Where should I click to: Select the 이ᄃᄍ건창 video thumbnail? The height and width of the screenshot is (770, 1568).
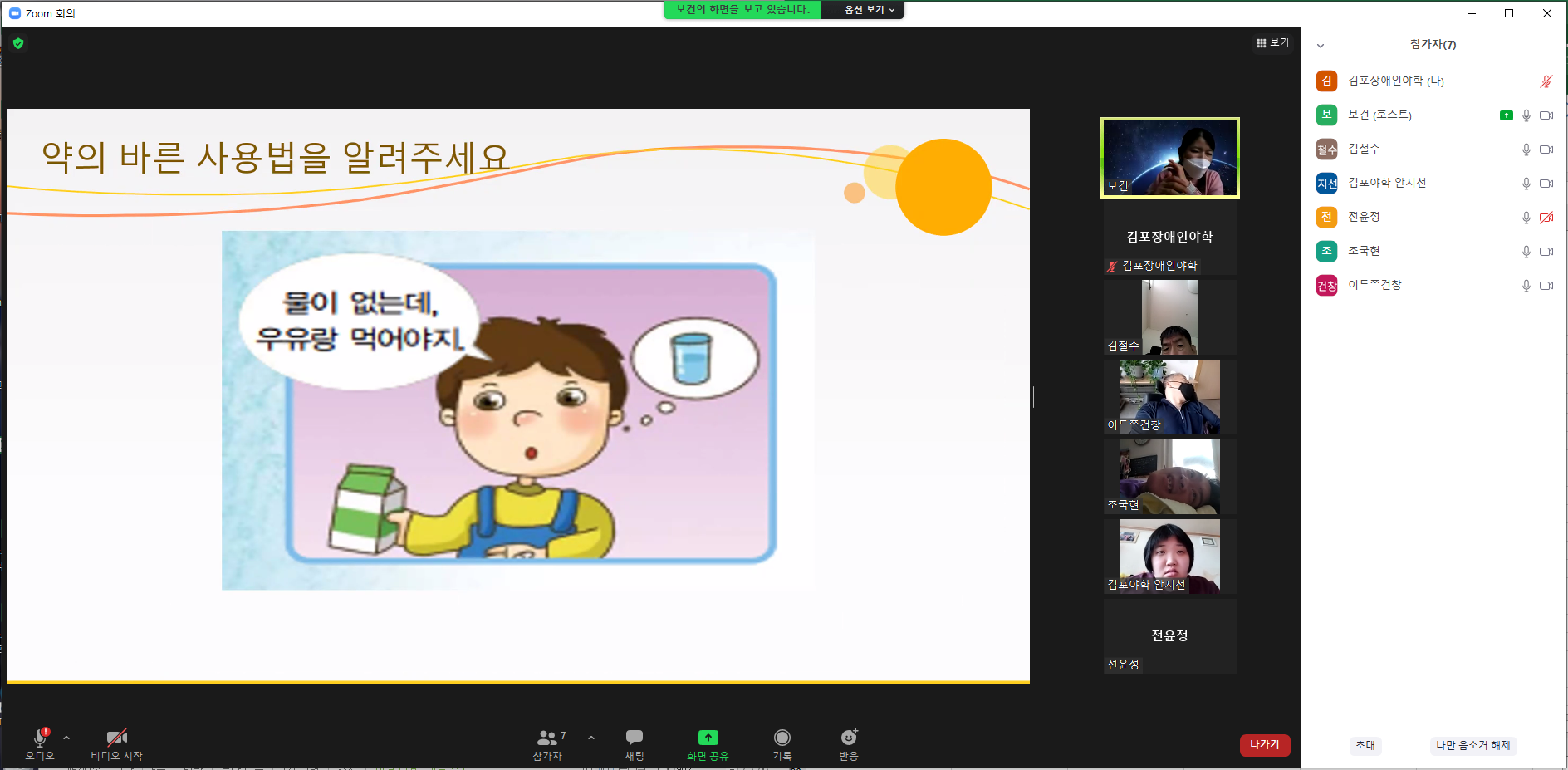pyautogui.click(x=1170, y=397)
